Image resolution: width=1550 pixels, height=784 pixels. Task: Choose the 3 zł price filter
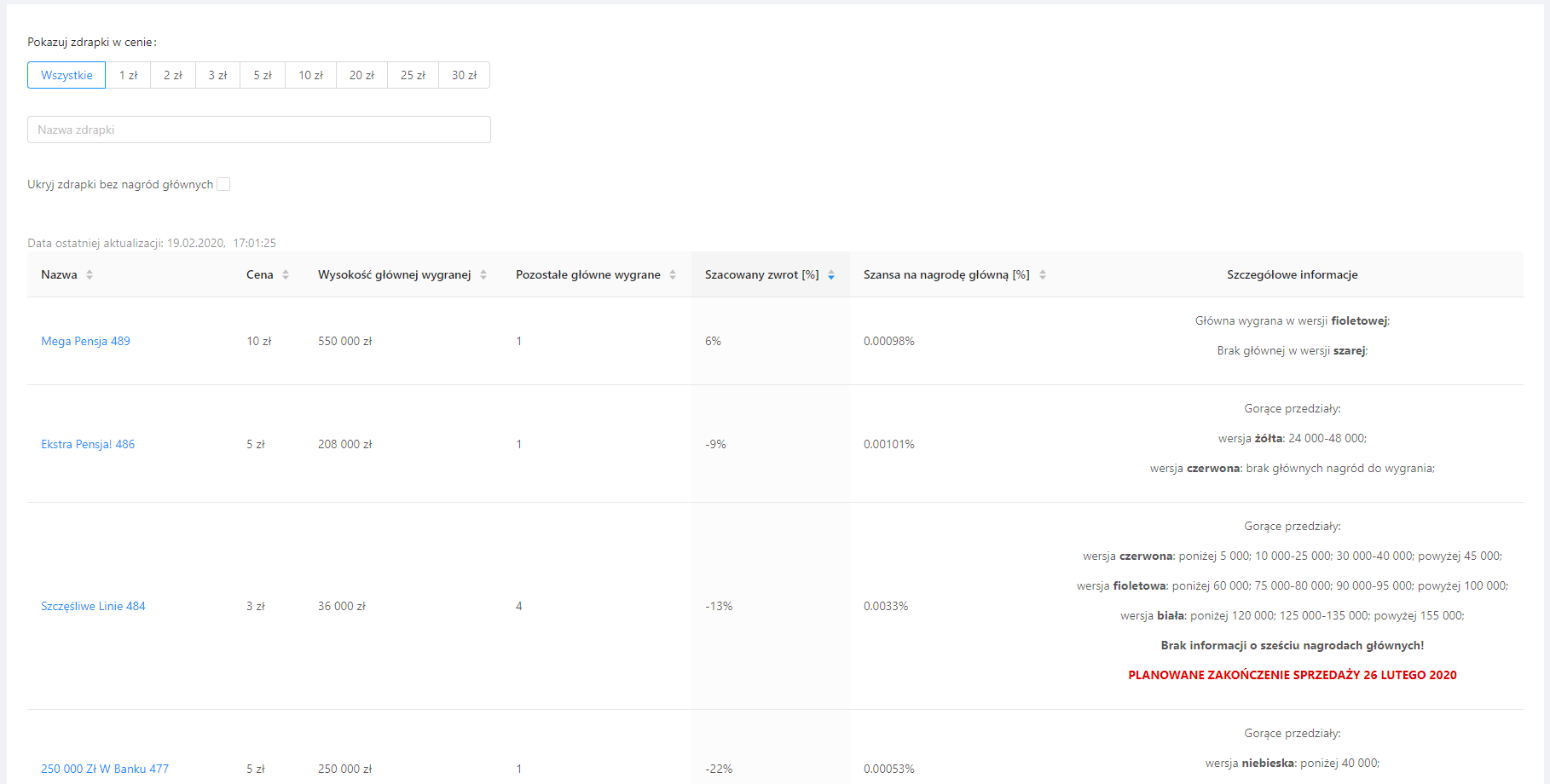[x=217, y=75]
